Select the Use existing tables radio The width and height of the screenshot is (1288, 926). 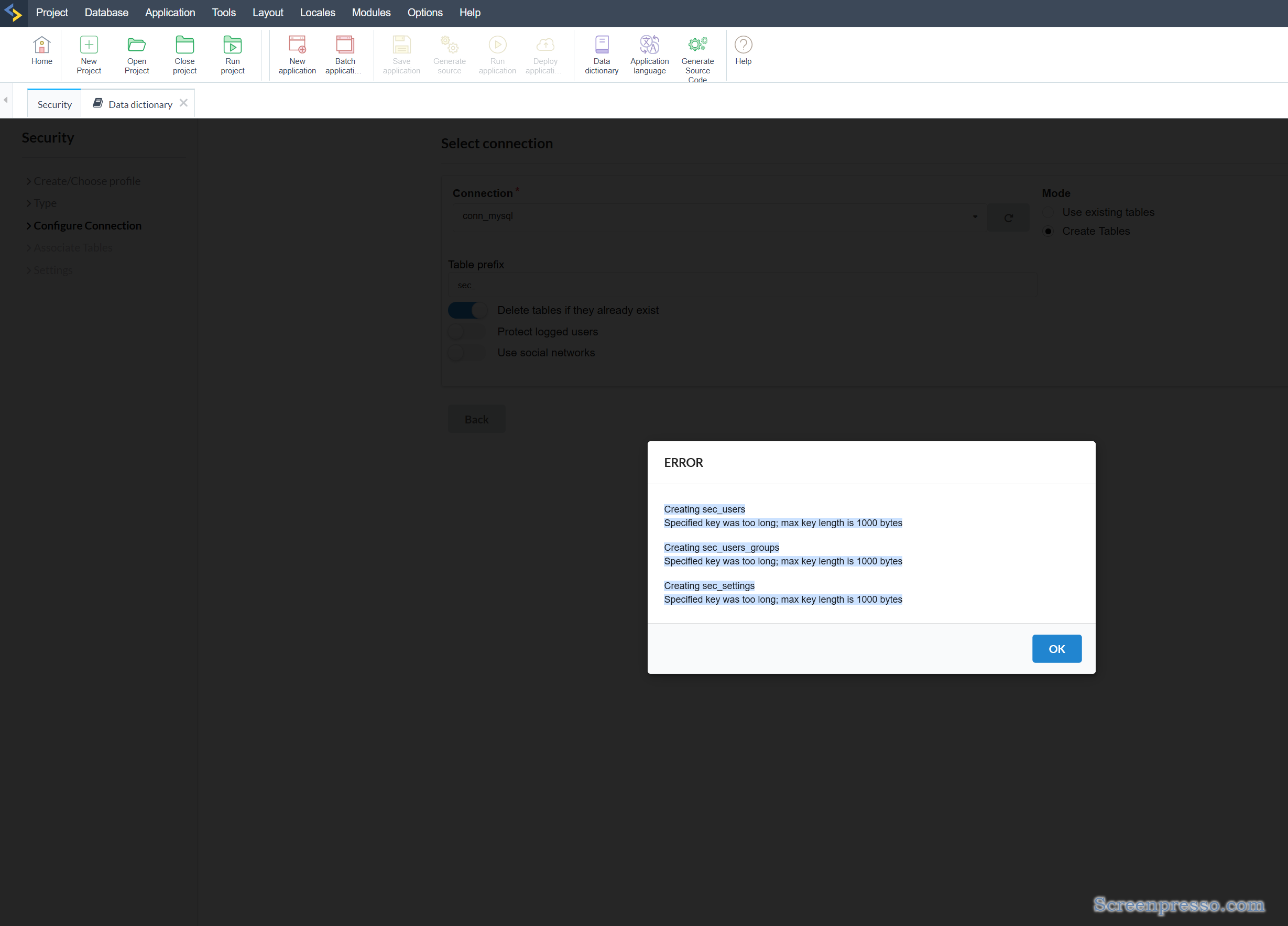[1049, 212]
